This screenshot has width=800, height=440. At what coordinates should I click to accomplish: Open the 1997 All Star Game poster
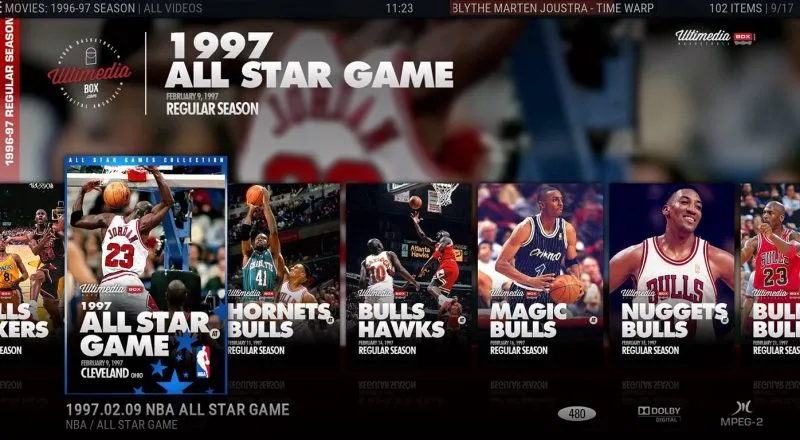(145, 275)
